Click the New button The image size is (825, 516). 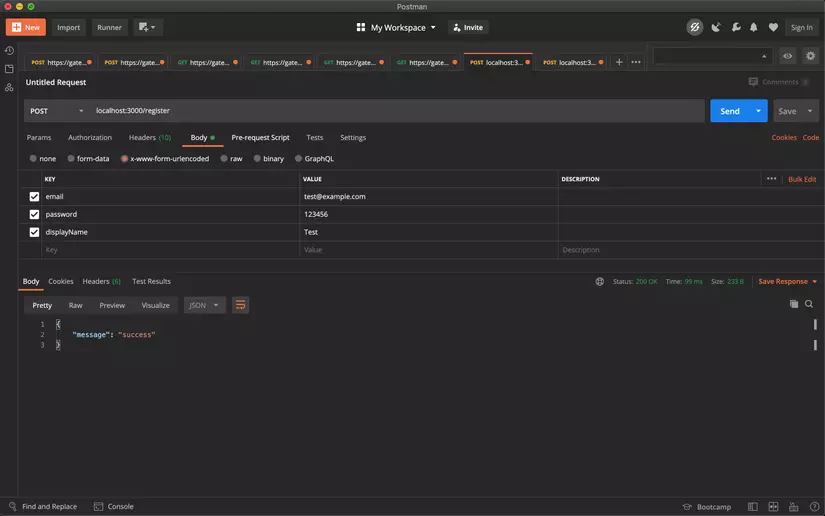click(x=26, y=27)
